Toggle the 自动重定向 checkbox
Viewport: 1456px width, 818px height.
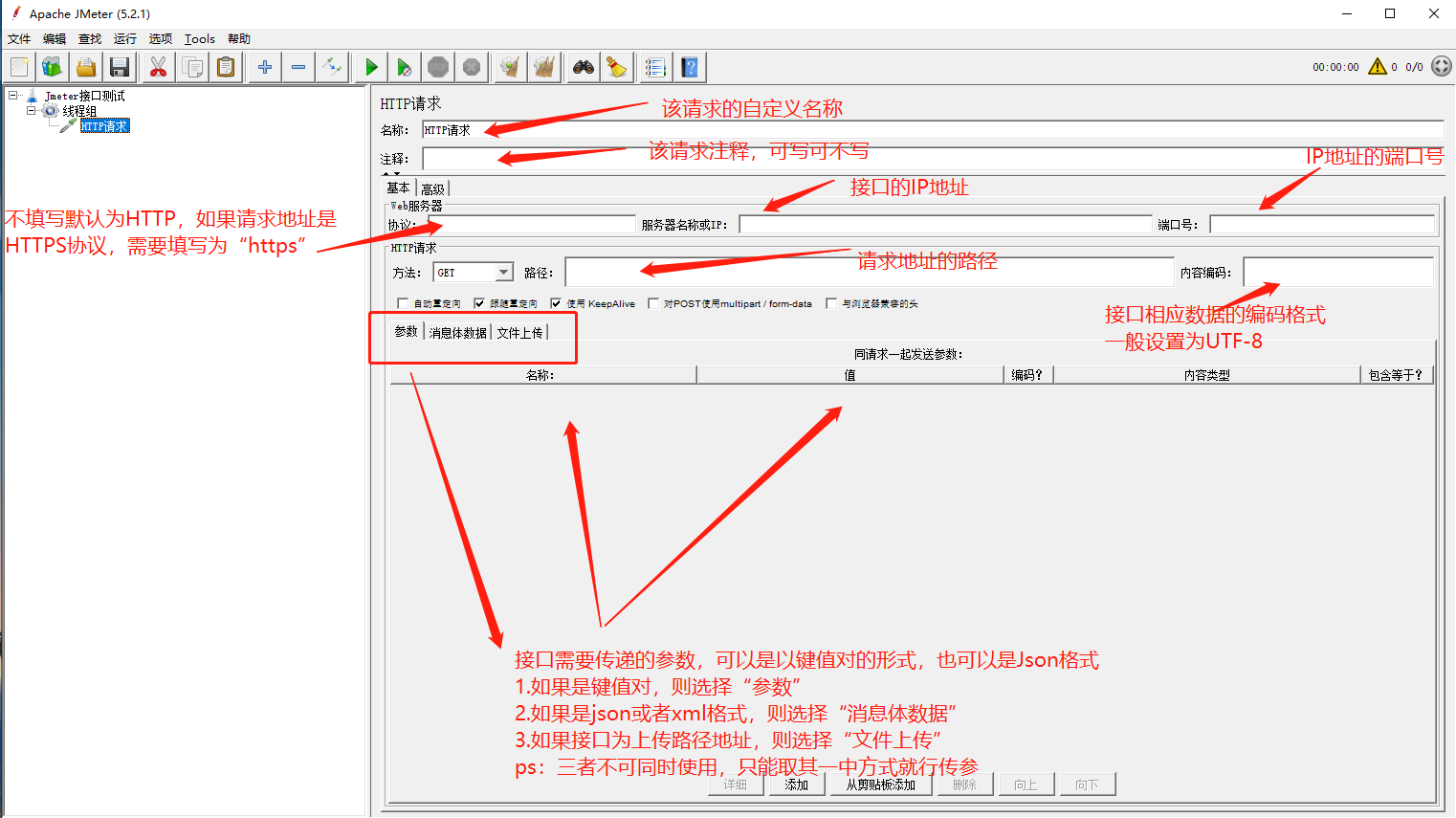pos(403,303)
